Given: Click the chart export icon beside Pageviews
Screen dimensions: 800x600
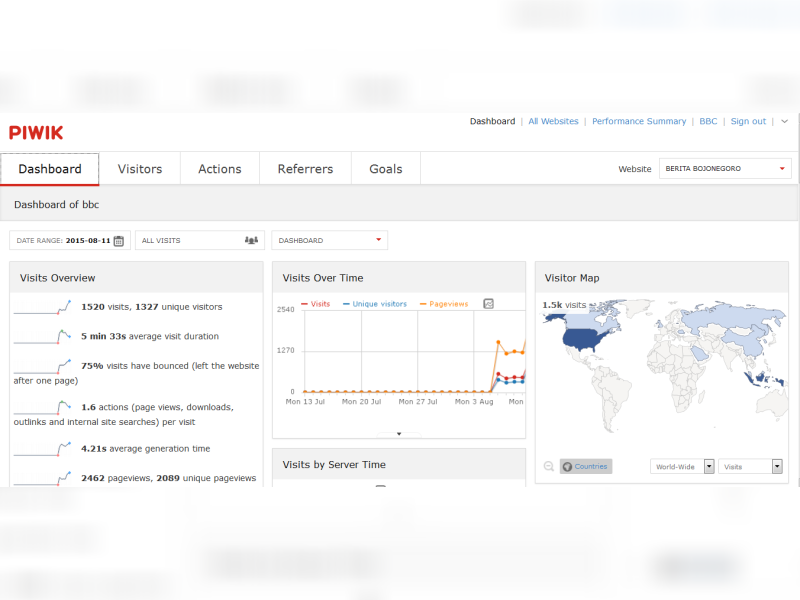Looking at the screenshot, I should pos(488,304).
